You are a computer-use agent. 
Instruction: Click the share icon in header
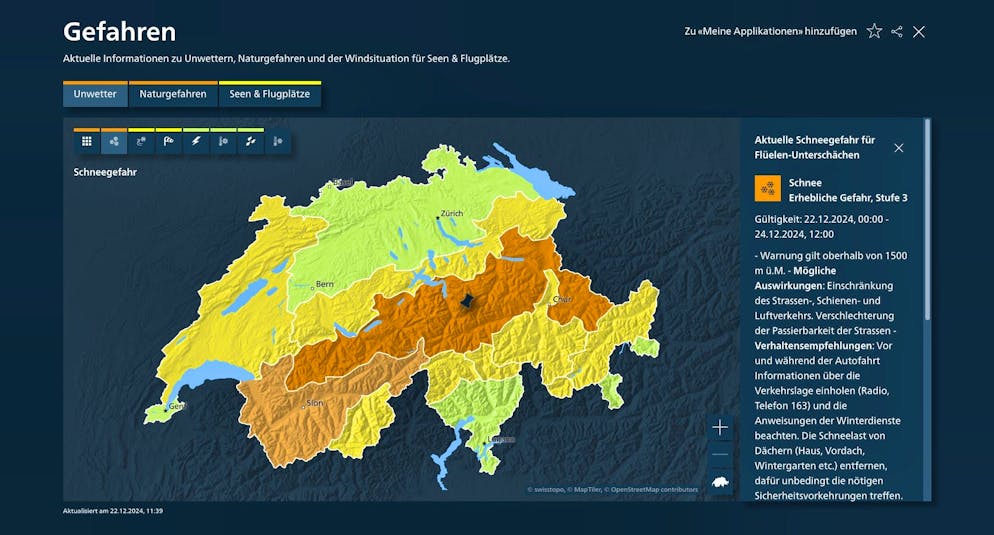click(897, 31)
